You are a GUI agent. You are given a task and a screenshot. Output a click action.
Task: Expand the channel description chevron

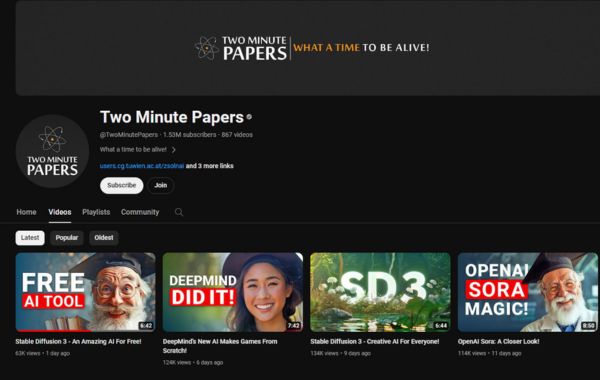174,150
